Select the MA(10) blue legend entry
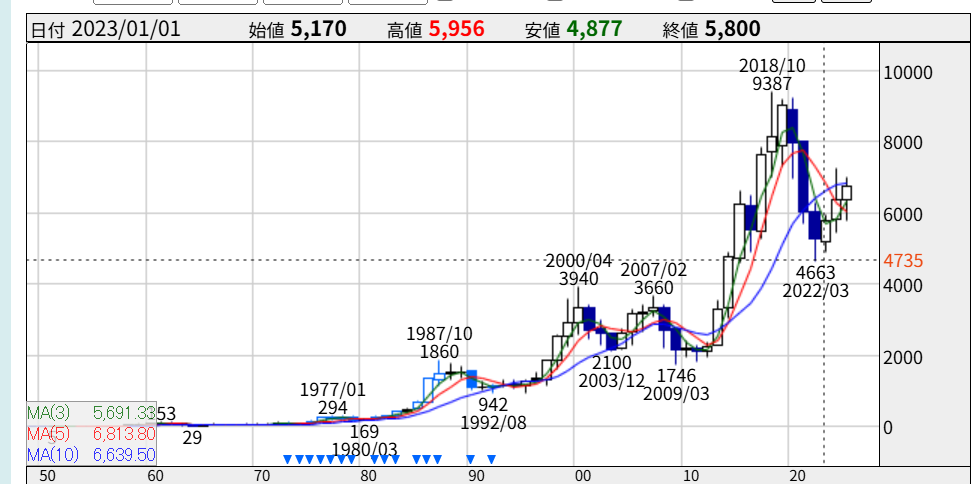The height and width of the screenshot is (484, 976). click(90, 455)
